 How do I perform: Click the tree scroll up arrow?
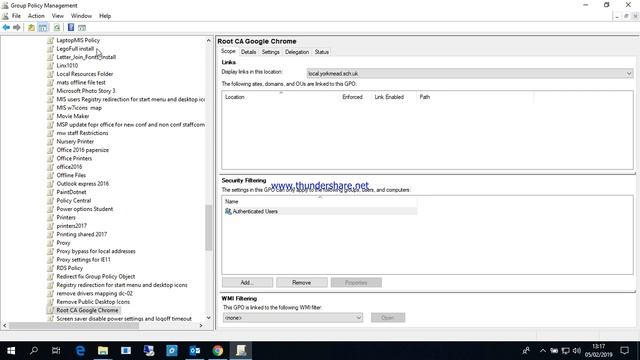(x=209, y=40)
